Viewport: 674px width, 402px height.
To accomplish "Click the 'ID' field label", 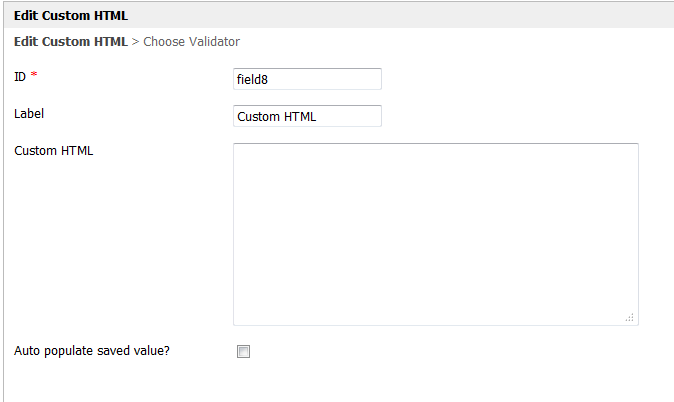I will tap(20, 77).
